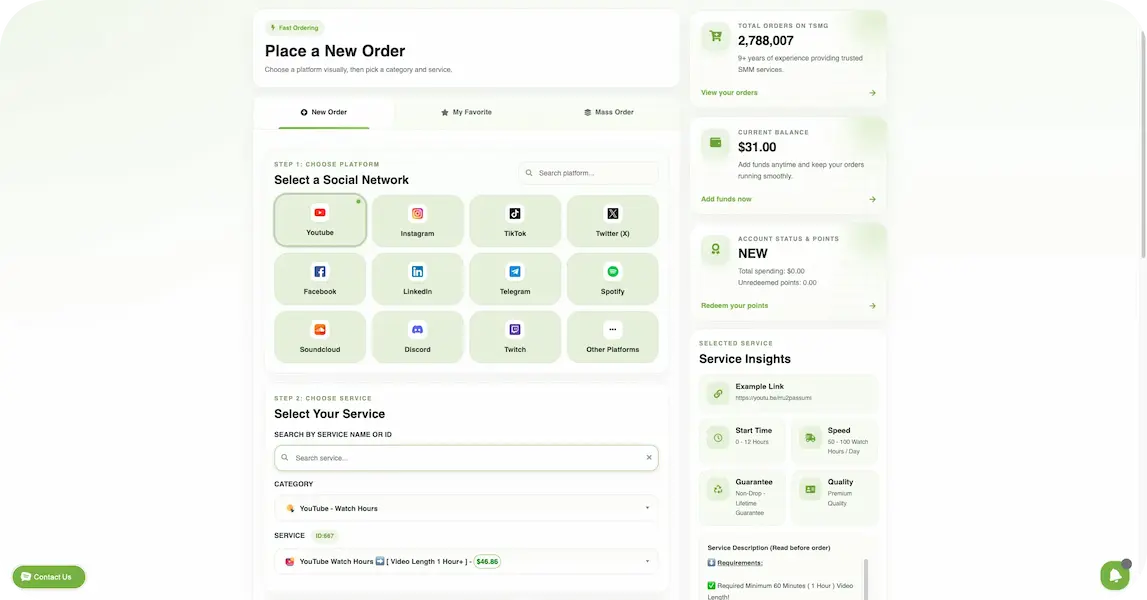Open the Other Platforms card
This screenshot has width=1147, height=600.
612,337
